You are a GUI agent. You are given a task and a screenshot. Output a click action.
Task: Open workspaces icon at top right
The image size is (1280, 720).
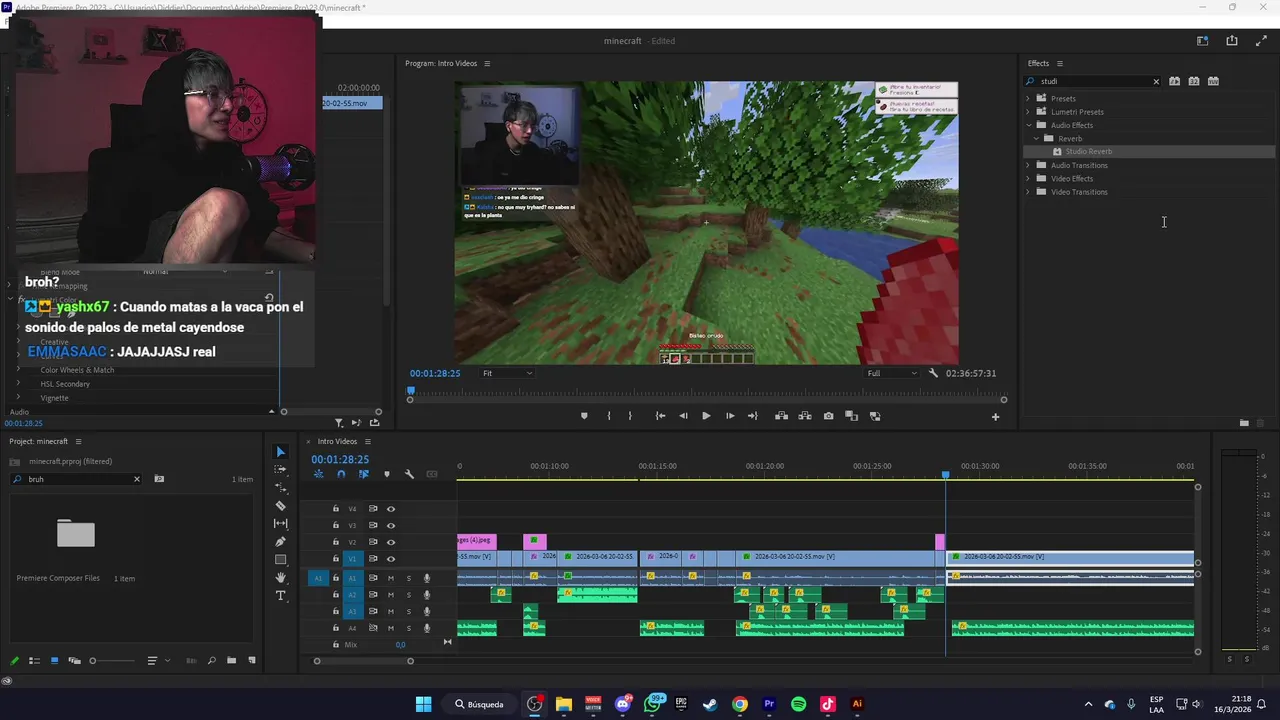pyautogui.click(x=1202, y=41)
